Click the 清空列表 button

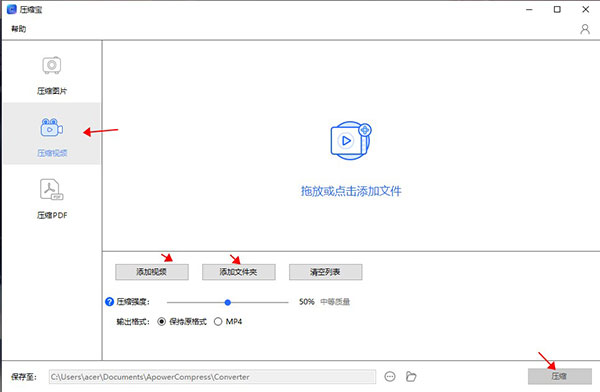pyautogui.click(x=325, y=272)
